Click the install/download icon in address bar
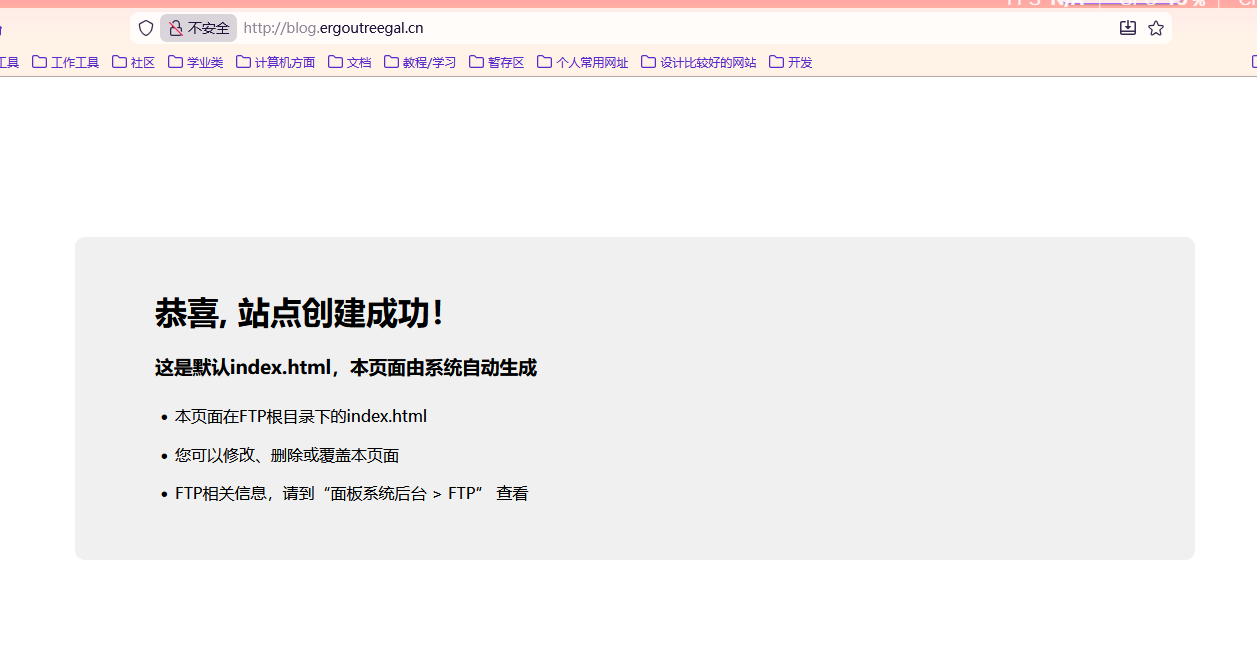 click(1128, 28)
